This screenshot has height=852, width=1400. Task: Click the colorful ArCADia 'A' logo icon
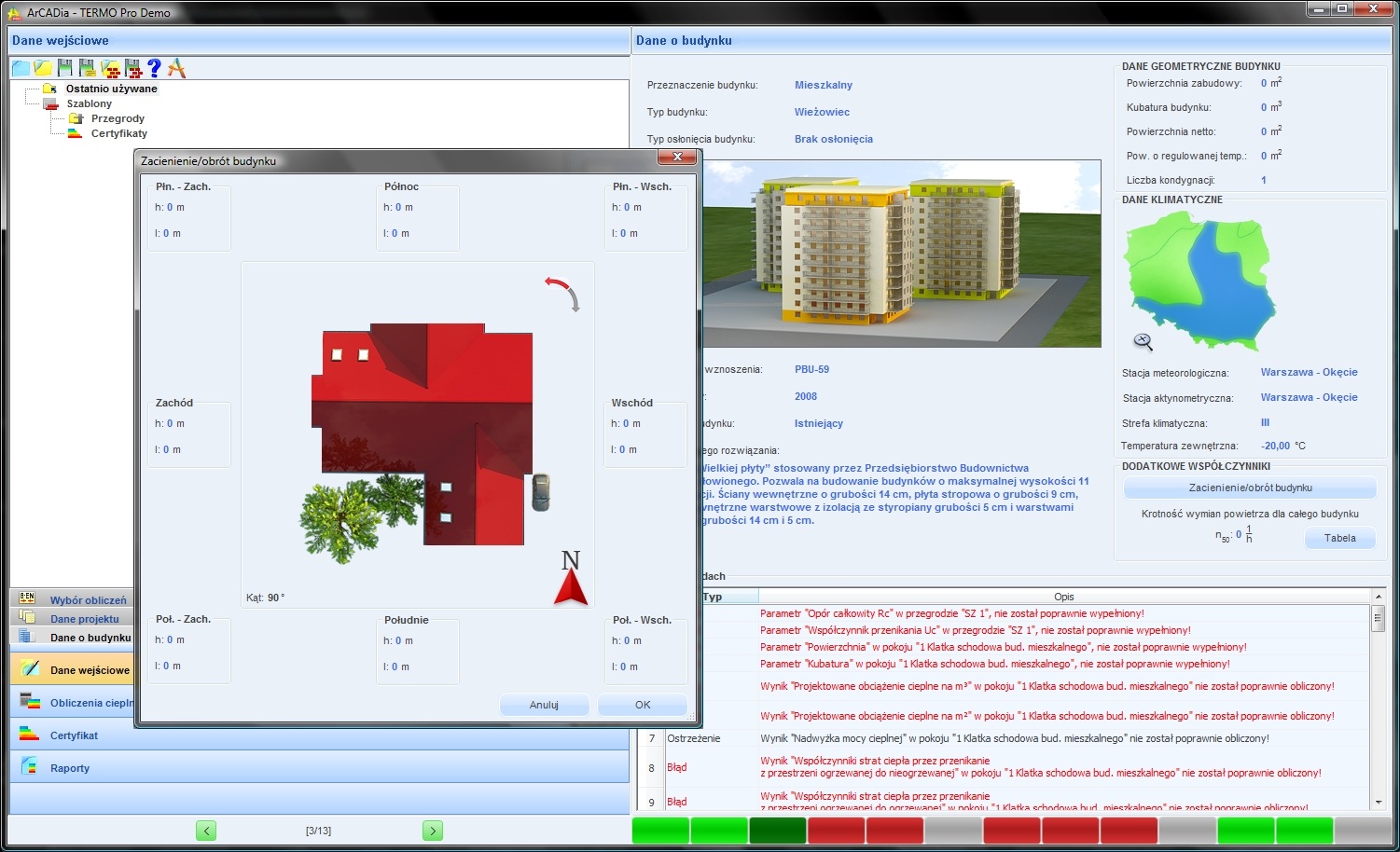tap(176, 68)
